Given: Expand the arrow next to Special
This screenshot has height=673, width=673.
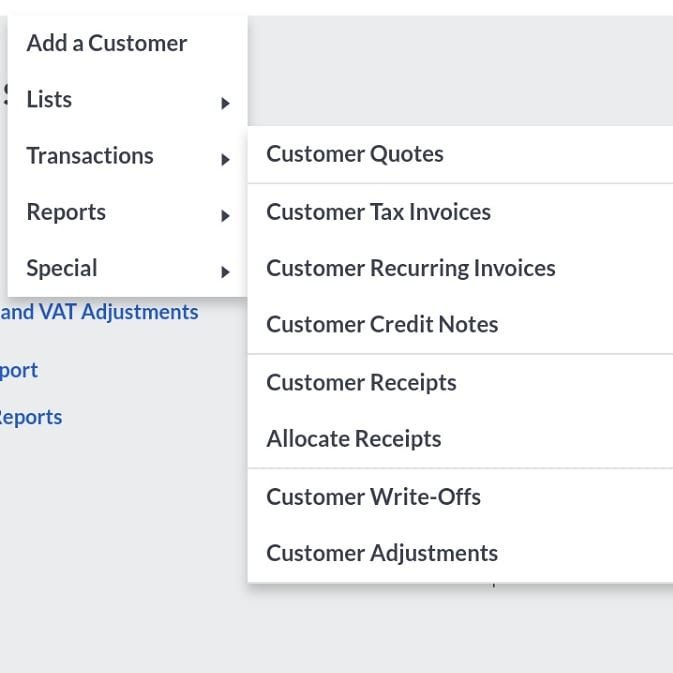Looking at the screenshot, I should (225, 272).
